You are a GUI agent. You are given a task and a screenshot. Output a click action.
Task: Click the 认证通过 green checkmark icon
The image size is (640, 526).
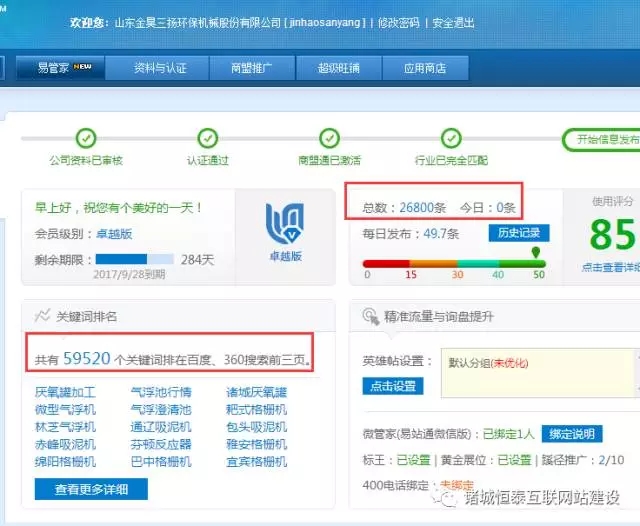(x=207, y=139)
